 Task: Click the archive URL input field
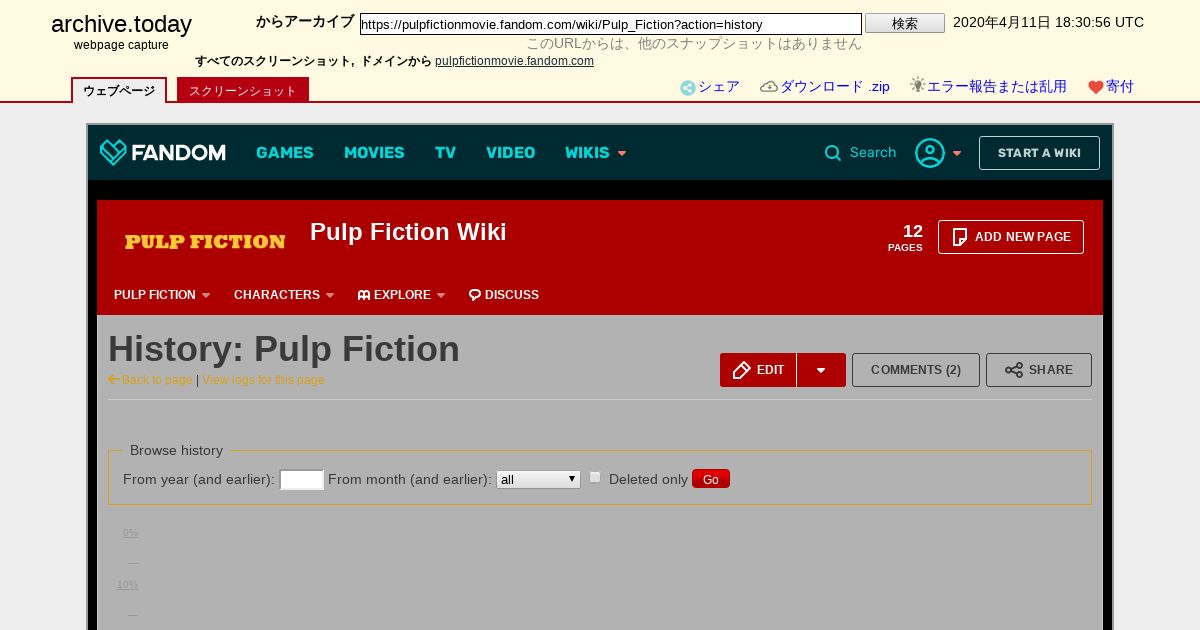pos(611,24)
